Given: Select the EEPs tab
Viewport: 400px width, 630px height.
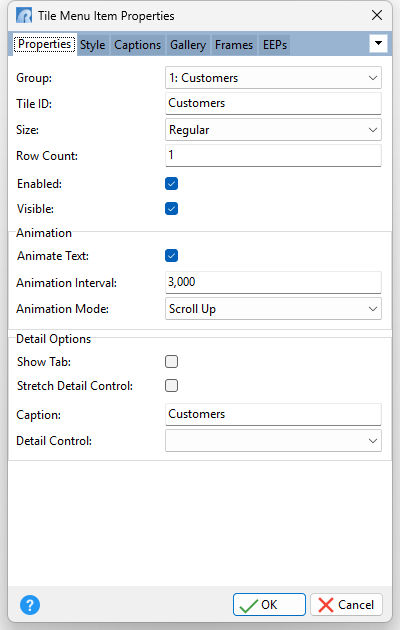Looking at the screenshot, I should pyautogui.click(x=275, y=45).
